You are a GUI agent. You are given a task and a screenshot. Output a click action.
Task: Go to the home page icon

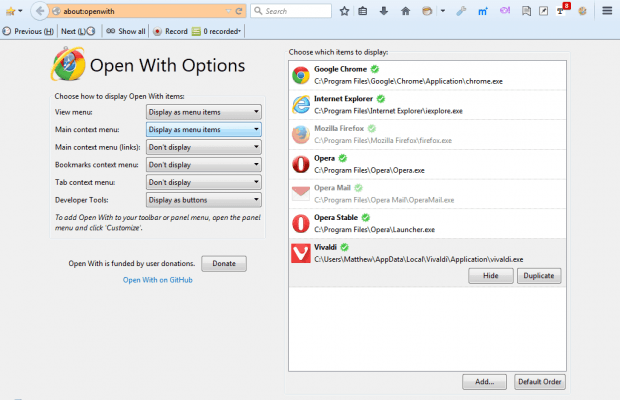[x=405, y=11]
